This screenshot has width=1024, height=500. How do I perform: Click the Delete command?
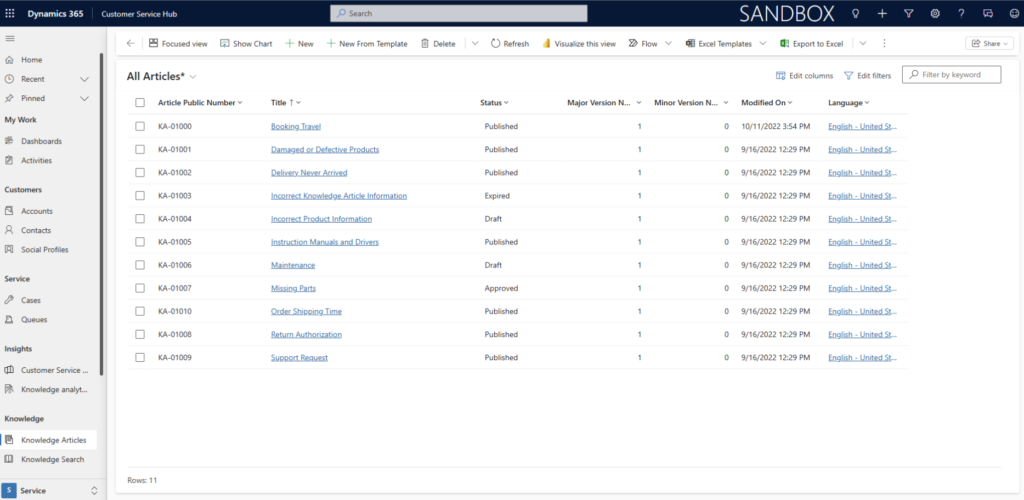click(x=438, y=44)
